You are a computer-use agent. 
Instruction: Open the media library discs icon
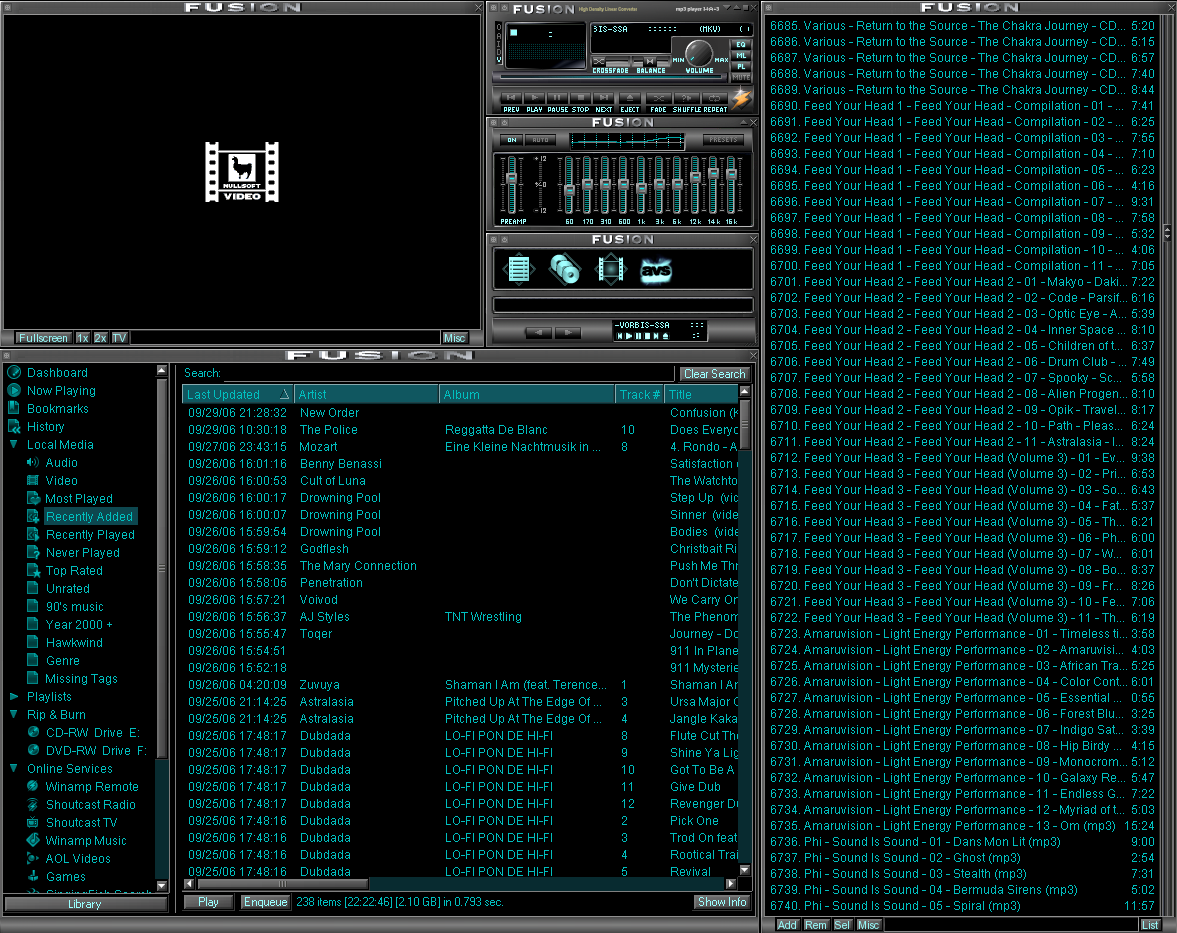pyautogui.click(x=564, y=269)
